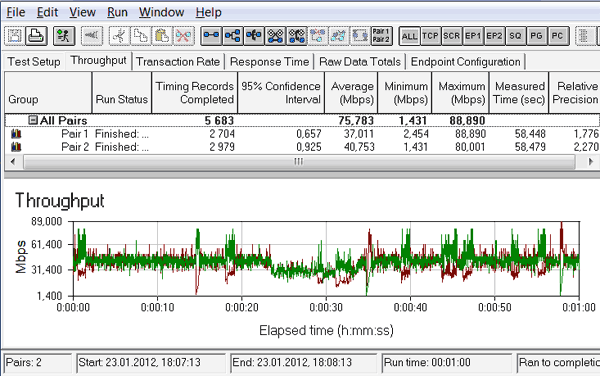Click the horizontal scrollbar right arrow
Screen dimensions: 600x376
[590, 162]
